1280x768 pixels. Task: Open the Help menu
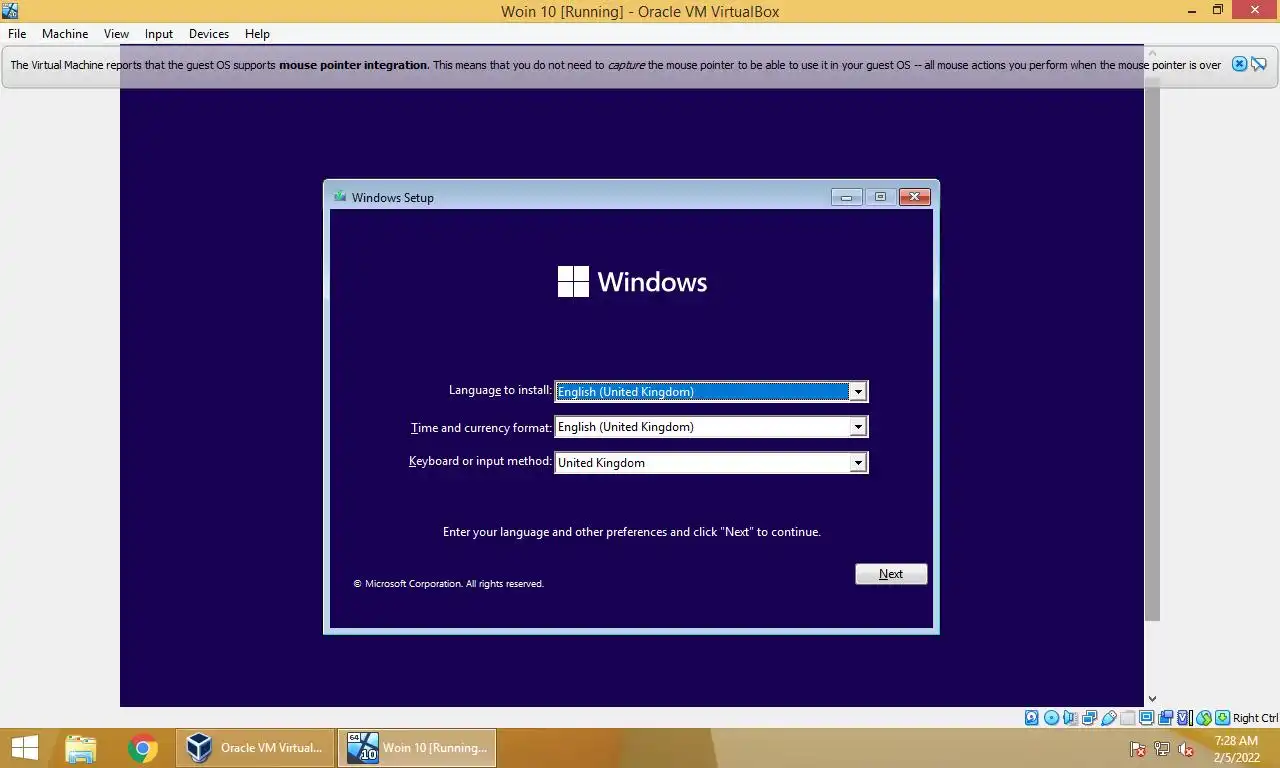click(257, 33)
